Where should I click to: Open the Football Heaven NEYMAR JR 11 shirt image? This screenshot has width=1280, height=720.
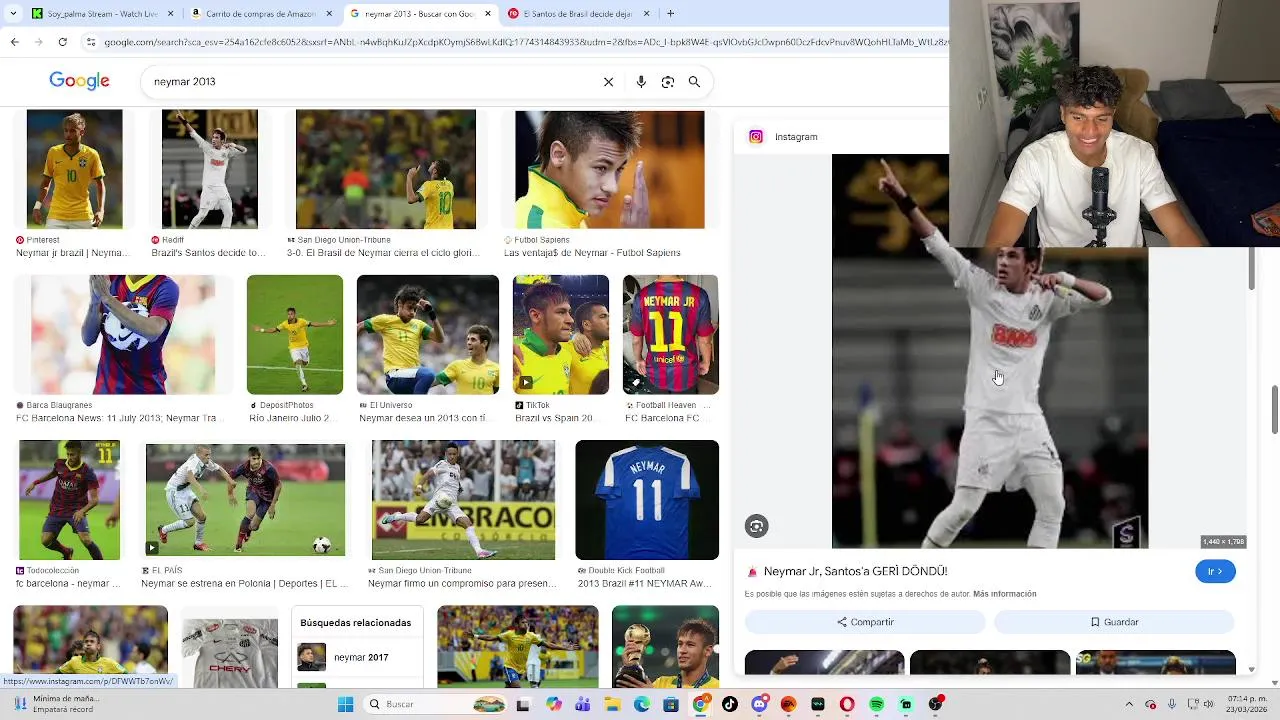click(671, 335)
